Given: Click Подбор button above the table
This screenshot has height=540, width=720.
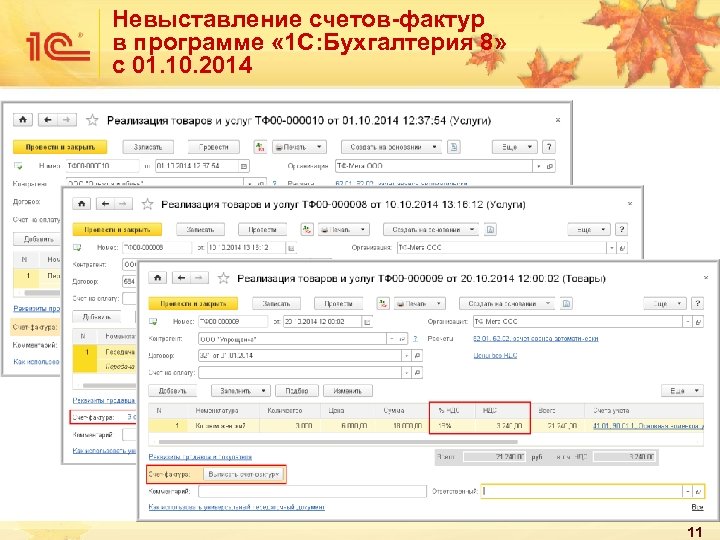Looking at the screenshot, I should [x=297, y=391].
